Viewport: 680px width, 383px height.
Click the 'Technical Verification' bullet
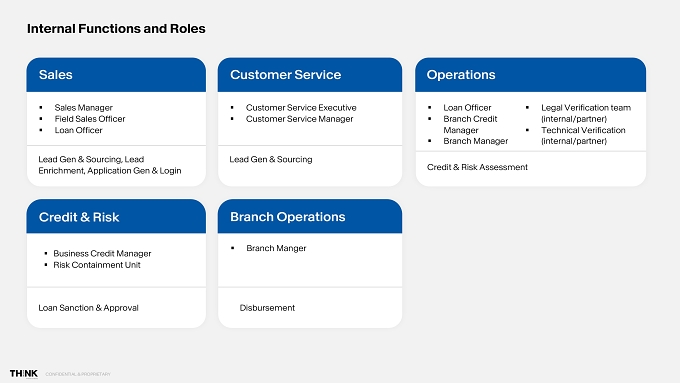[583, 135]
